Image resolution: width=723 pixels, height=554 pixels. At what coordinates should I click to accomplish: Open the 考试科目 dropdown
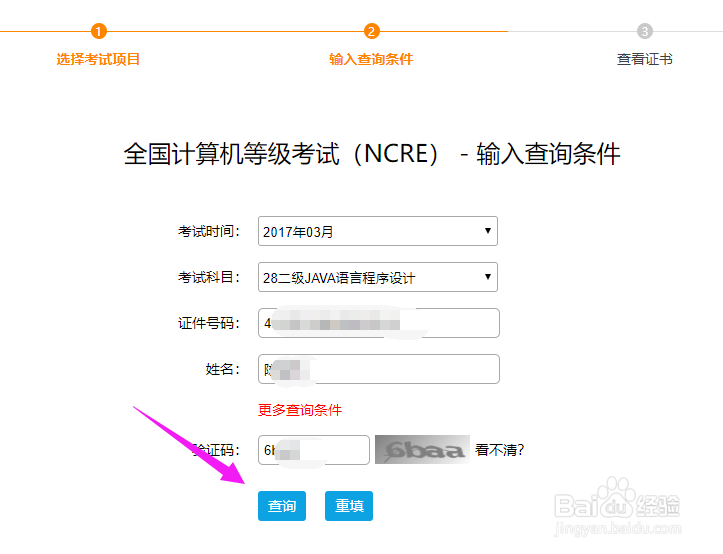pos(378,277)
